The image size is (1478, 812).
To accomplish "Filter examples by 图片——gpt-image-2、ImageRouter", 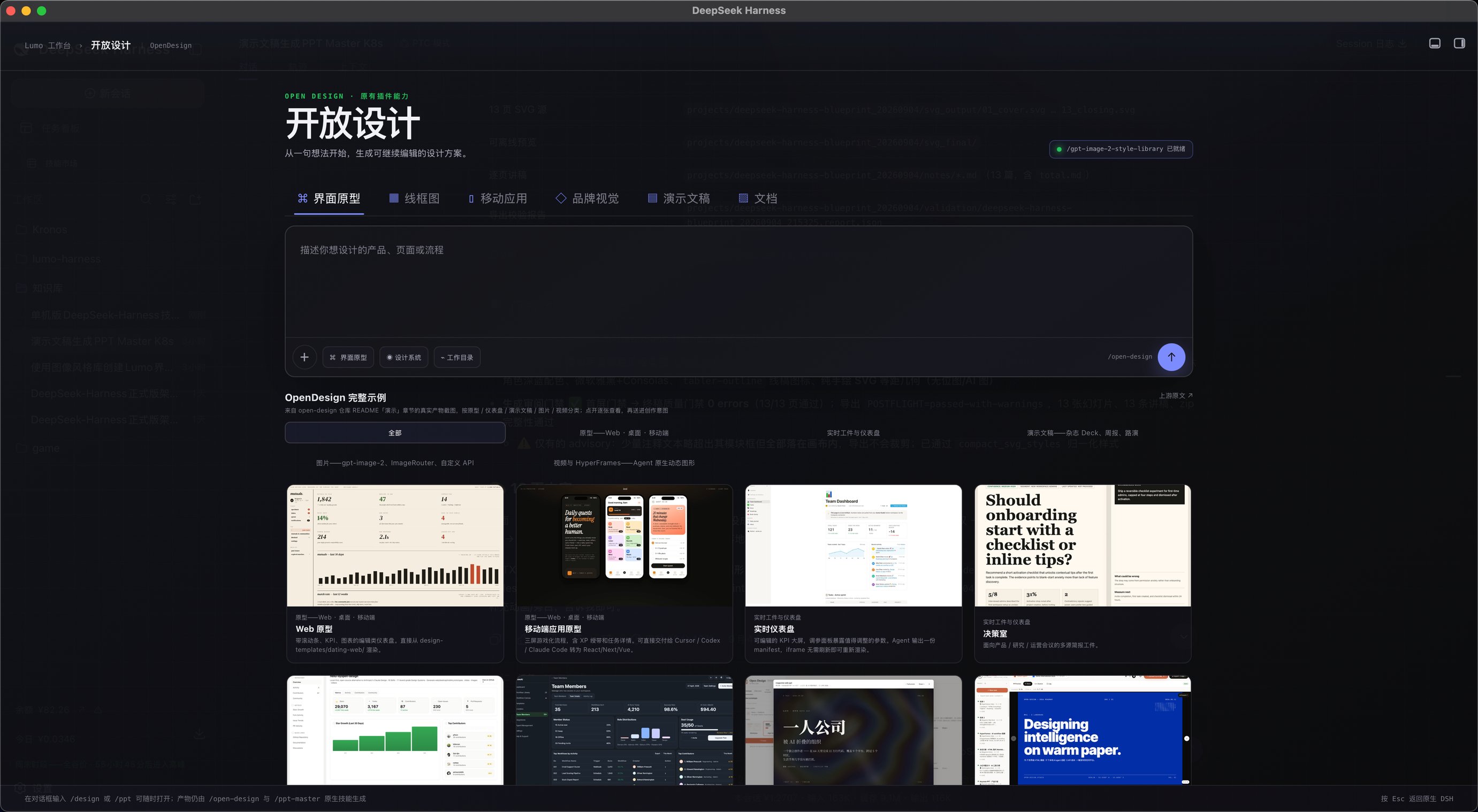I will (395, 463).
